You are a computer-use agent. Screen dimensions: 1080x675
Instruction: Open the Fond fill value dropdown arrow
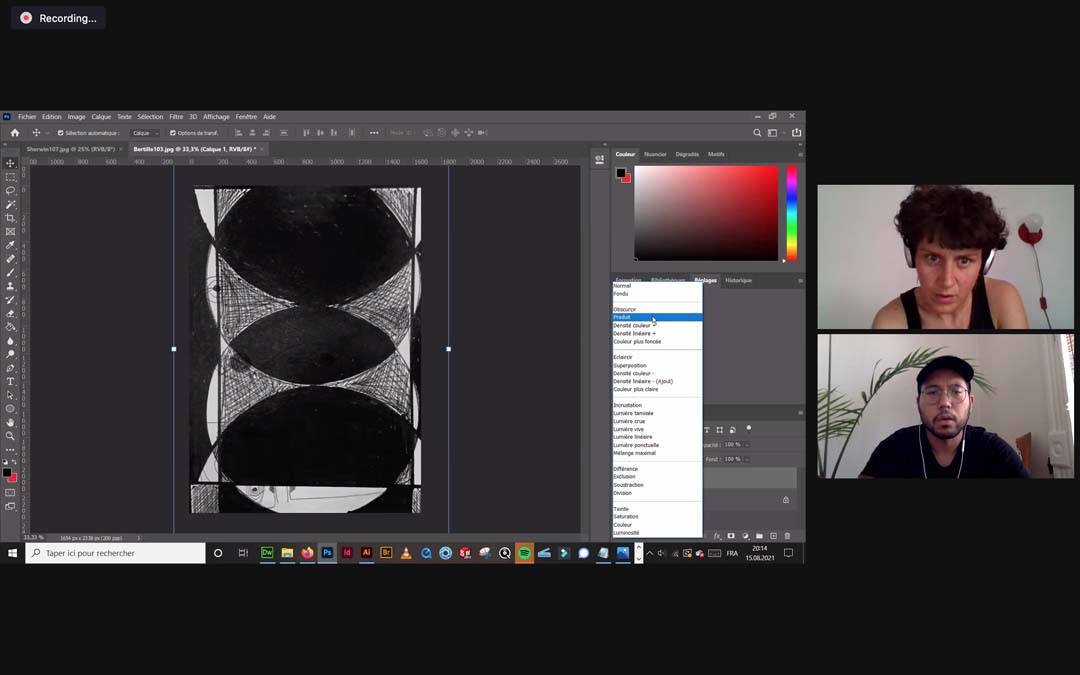click(x=746, y=459)
